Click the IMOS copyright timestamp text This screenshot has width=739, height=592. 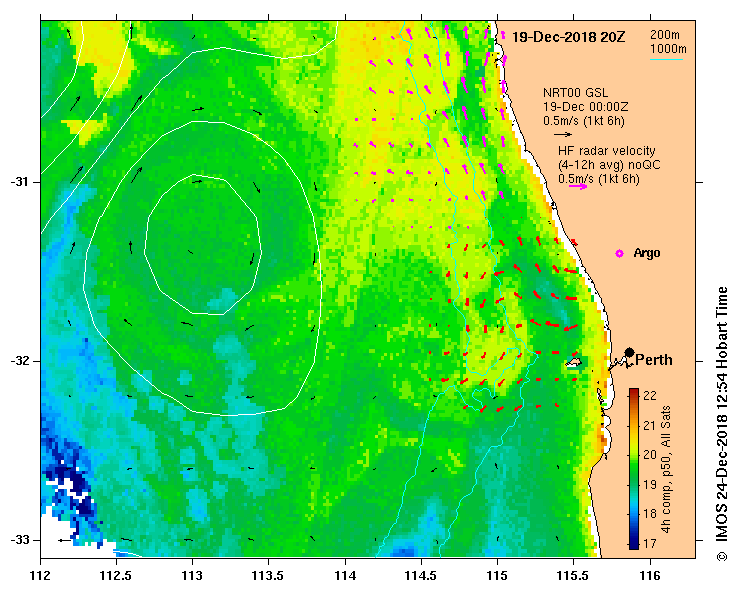pyautogui.click(x=722, y=423)
